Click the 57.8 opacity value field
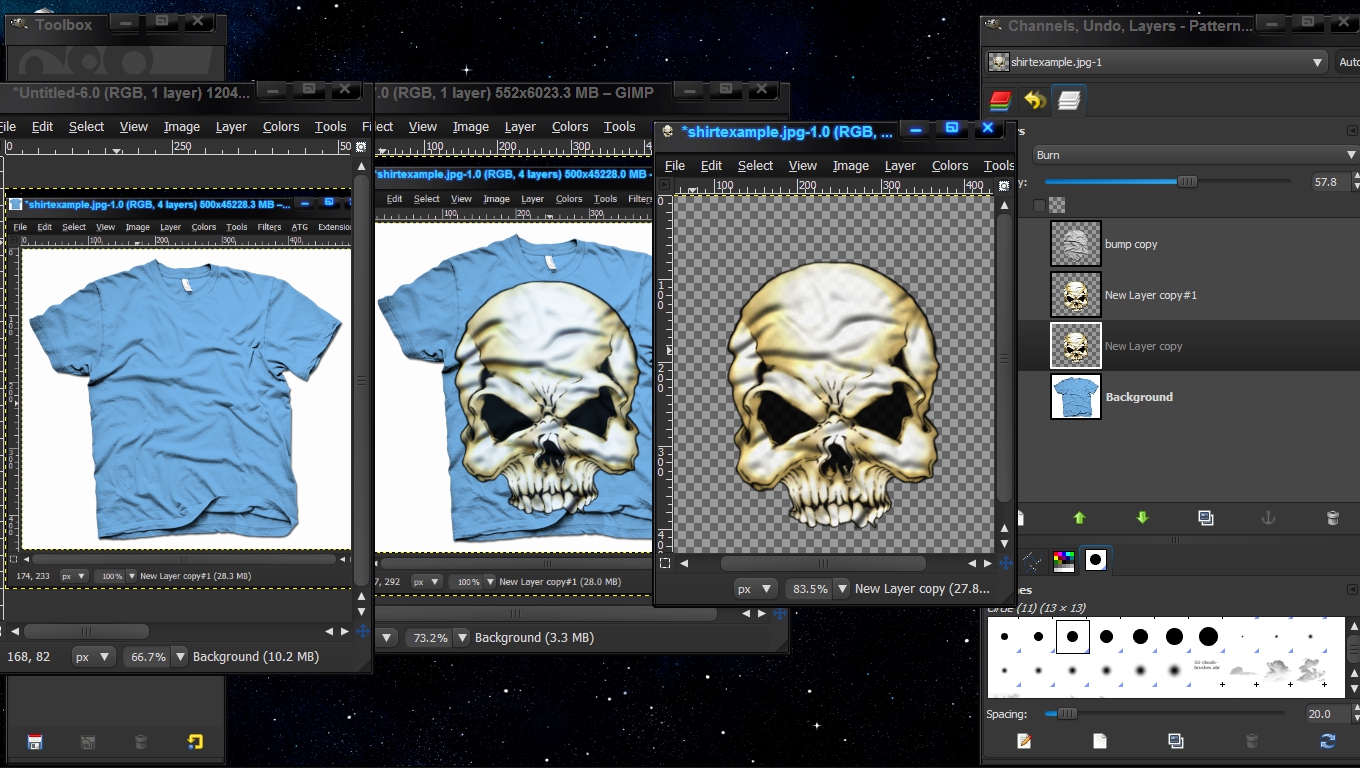1360x768 pixels. click(x=1328, y=182)
